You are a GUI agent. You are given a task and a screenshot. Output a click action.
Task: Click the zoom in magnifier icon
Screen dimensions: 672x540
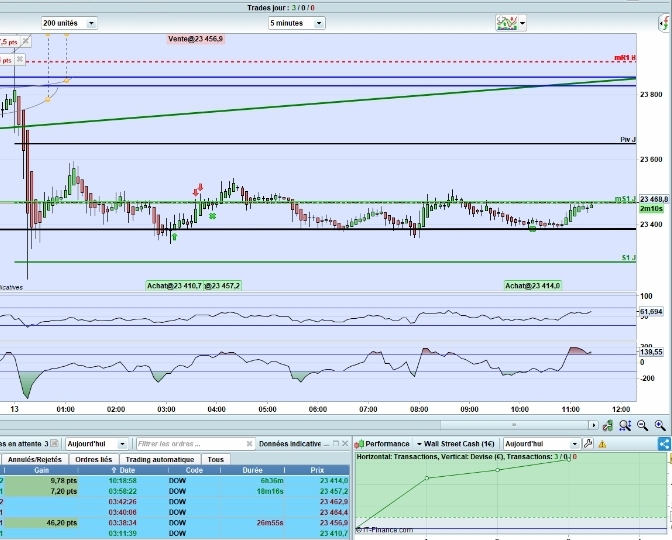pos(660,425)
